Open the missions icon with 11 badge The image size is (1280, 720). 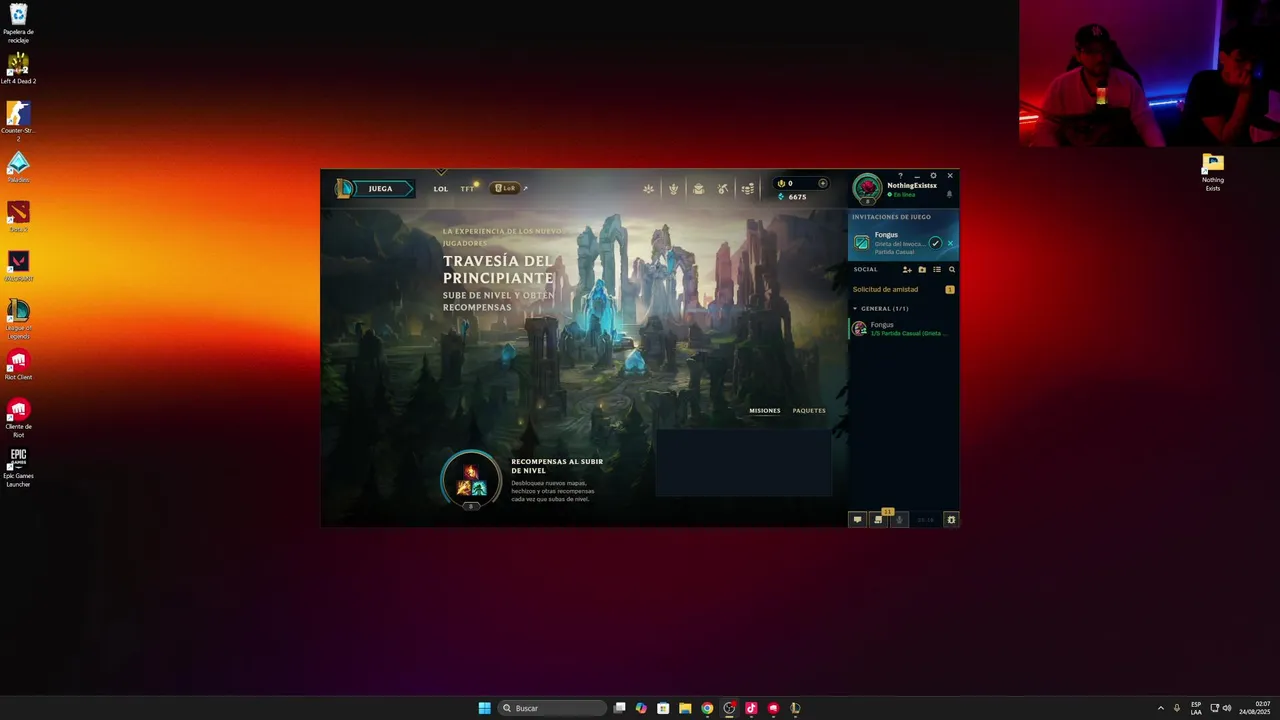tap(878, 519)
